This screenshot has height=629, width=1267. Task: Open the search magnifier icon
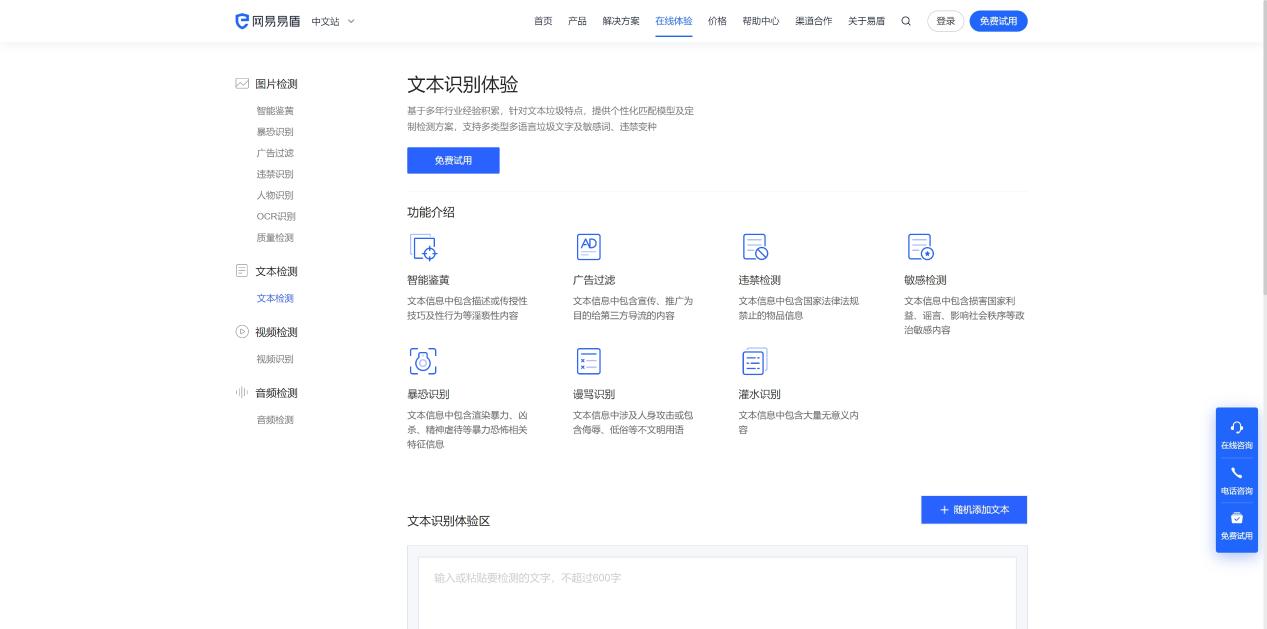pos(906,21)
